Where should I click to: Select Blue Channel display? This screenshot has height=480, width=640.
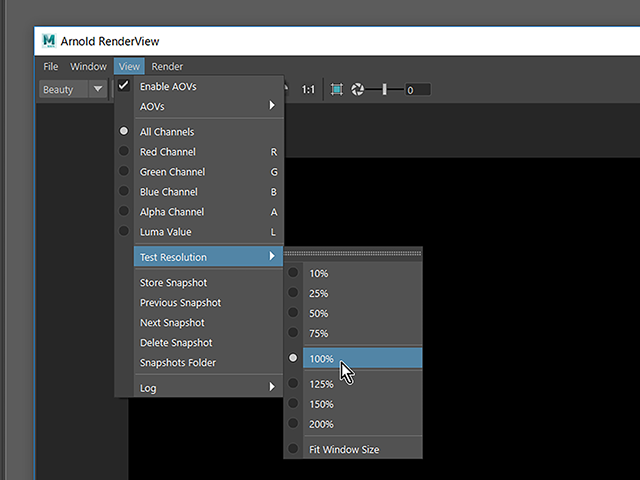[x=199, y=192]
